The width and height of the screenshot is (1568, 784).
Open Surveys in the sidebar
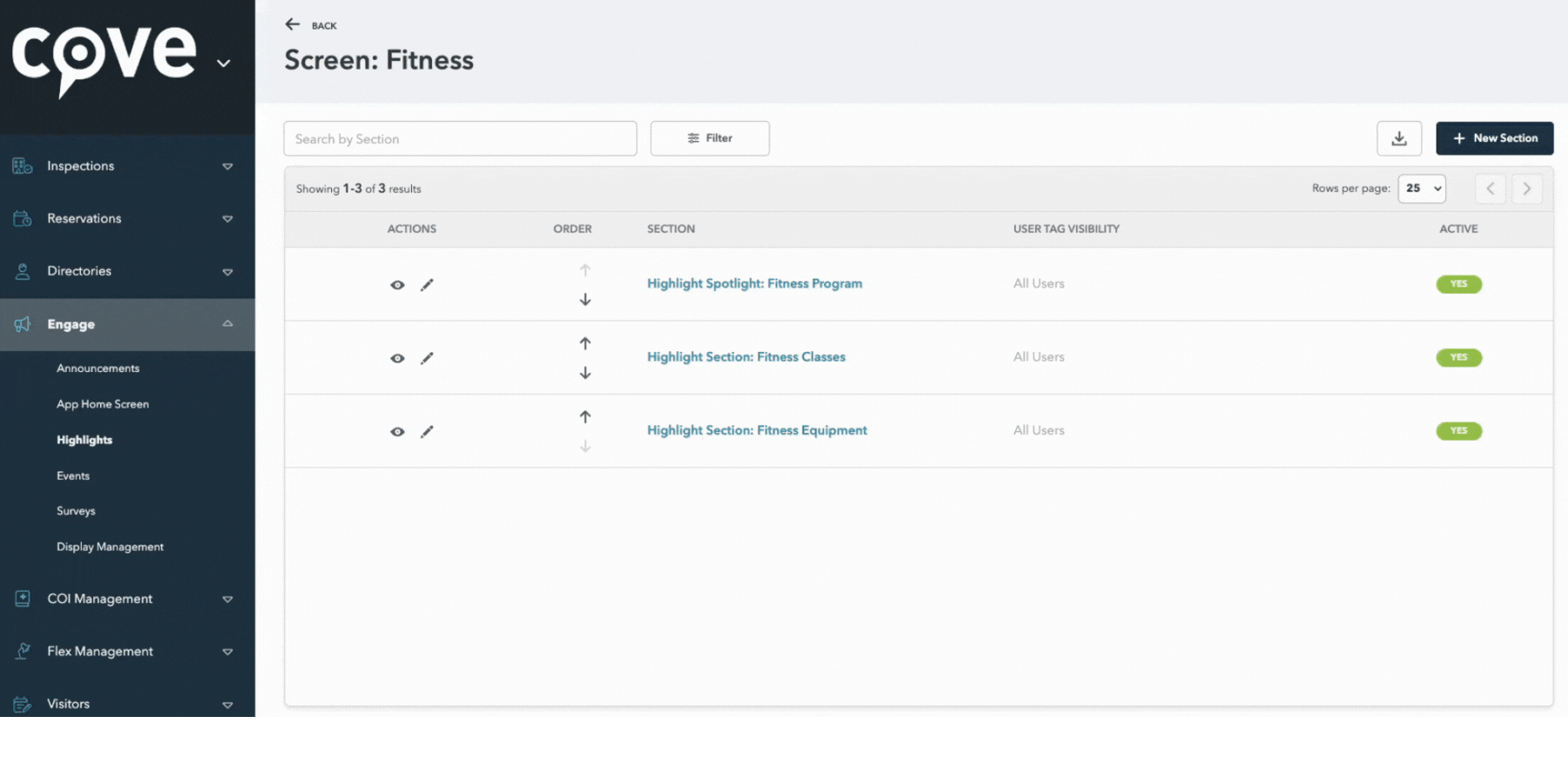pyautogui.click(x=76, y=511)
